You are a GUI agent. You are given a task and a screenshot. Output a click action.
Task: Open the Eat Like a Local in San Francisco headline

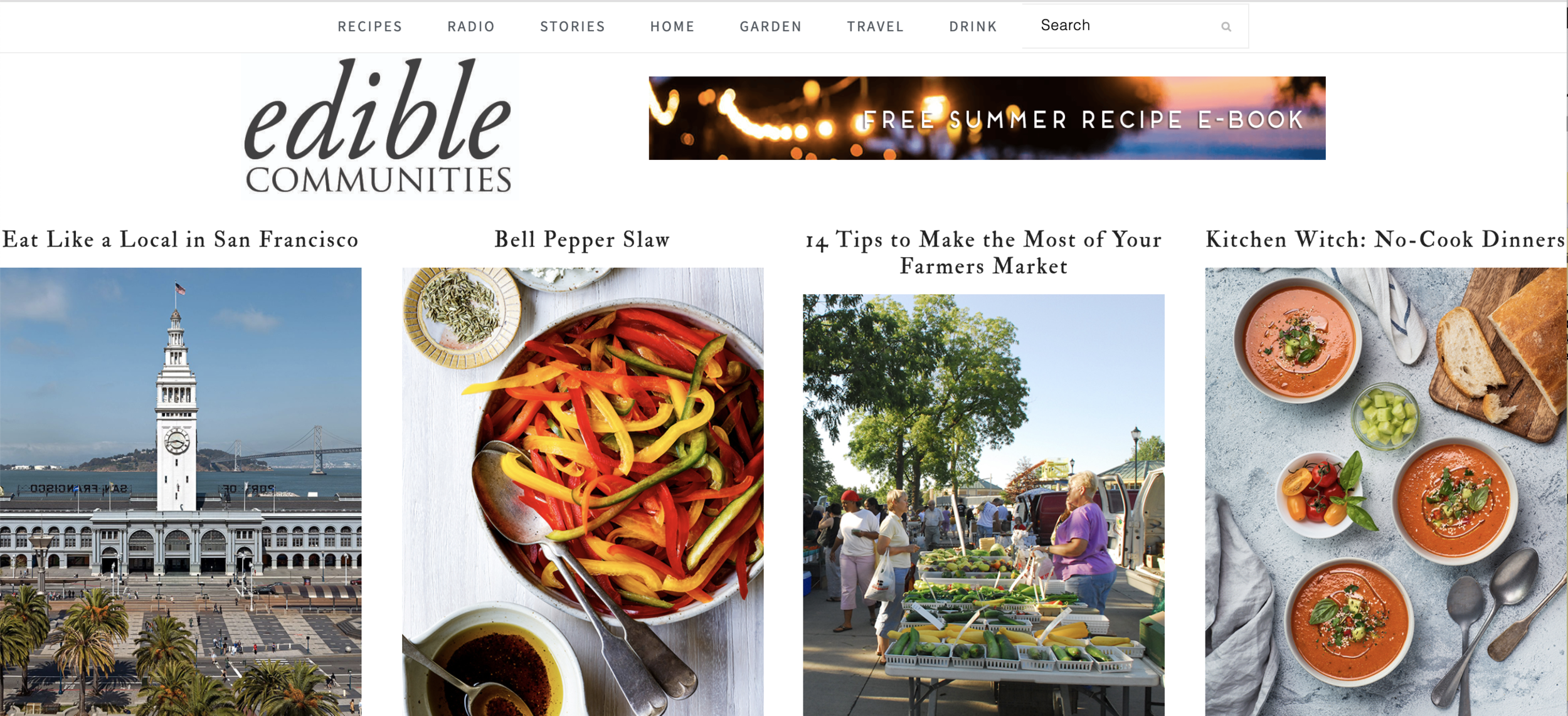click(180, 240)
